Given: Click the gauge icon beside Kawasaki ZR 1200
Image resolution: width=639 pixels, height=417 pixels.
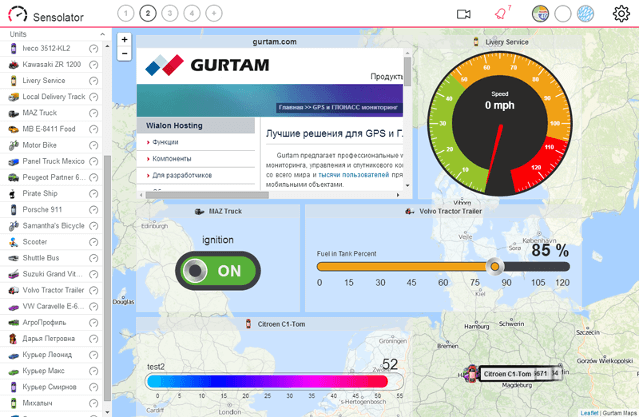Looking at the screenshot, I should pyautogui.click(x=94, y=65).
